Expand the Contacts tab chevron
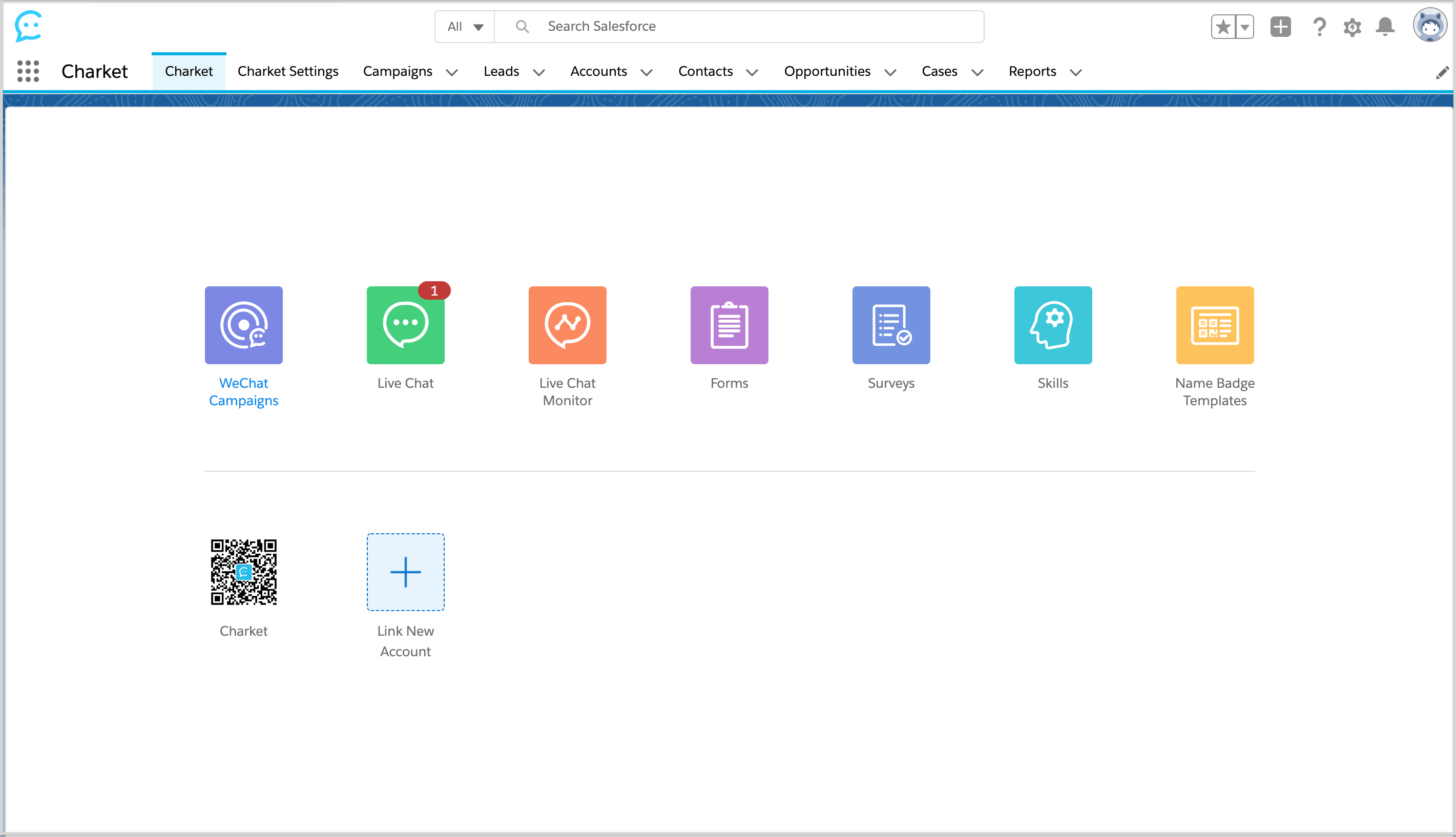 [752, 72]
